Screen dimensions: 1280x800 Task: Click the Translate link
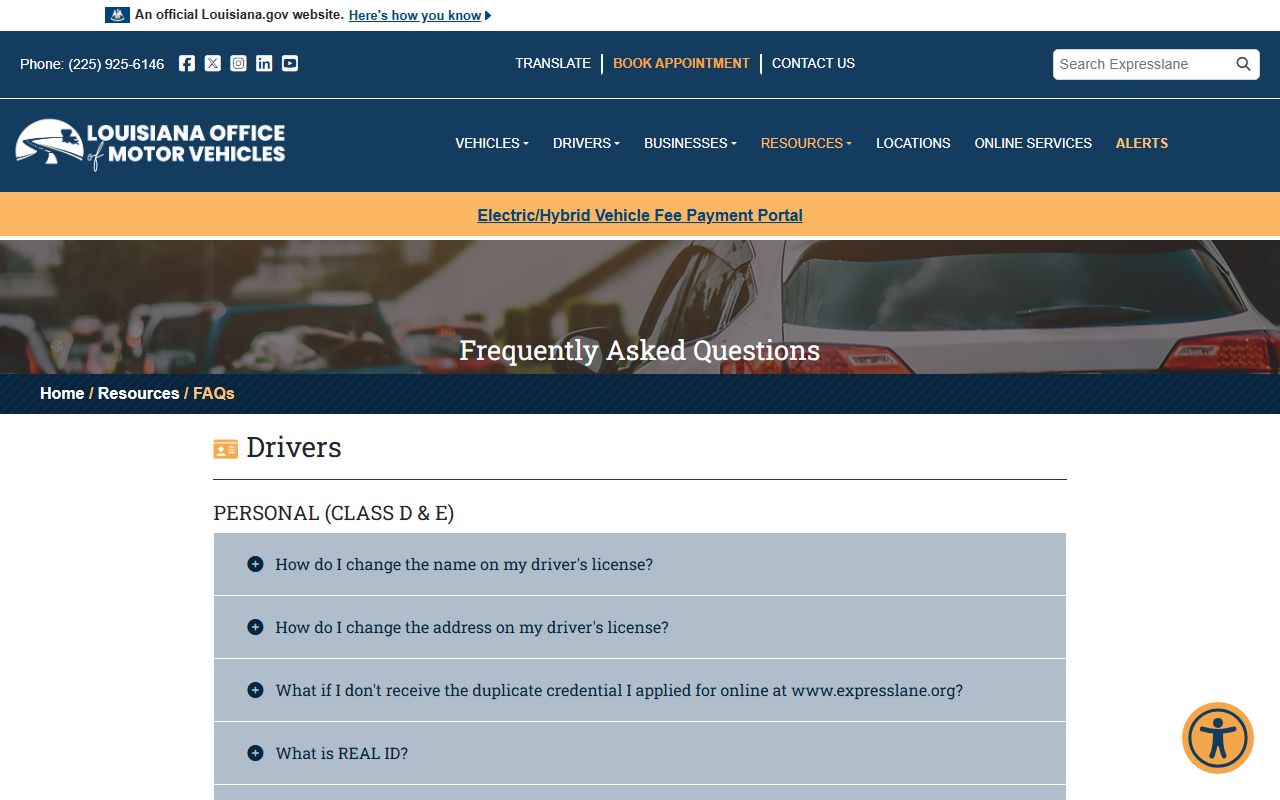point(553,63)
